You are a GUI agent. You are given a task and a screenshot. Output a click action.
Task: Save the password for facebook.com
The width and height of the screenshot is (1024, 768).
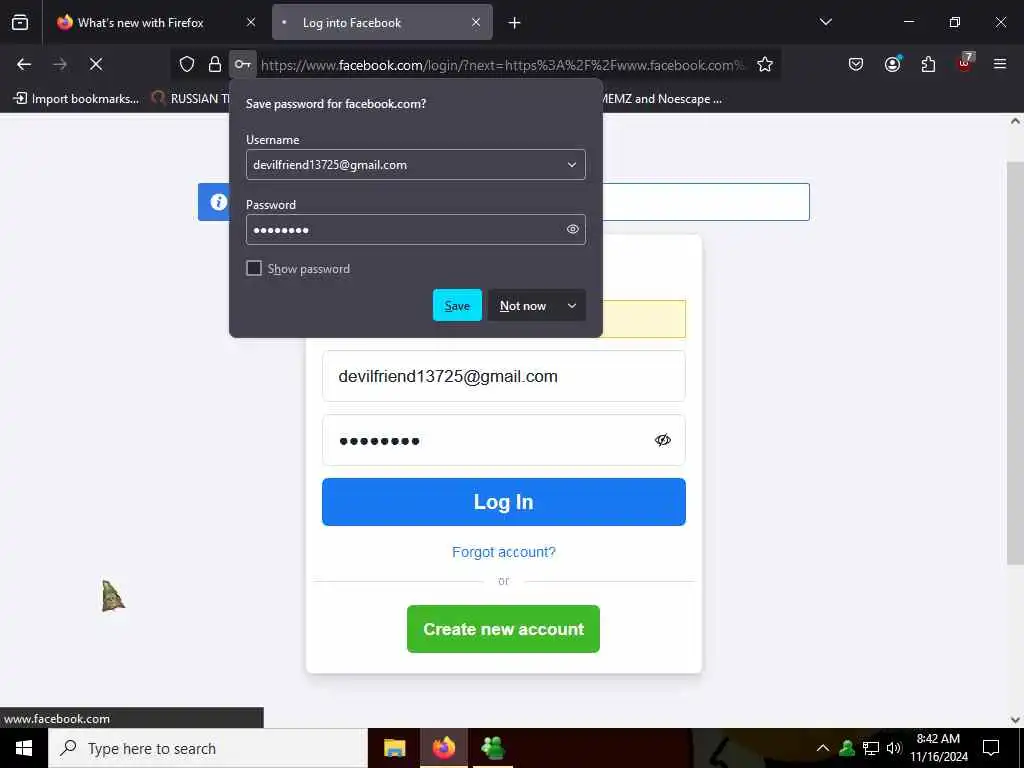tap(457, 305)
